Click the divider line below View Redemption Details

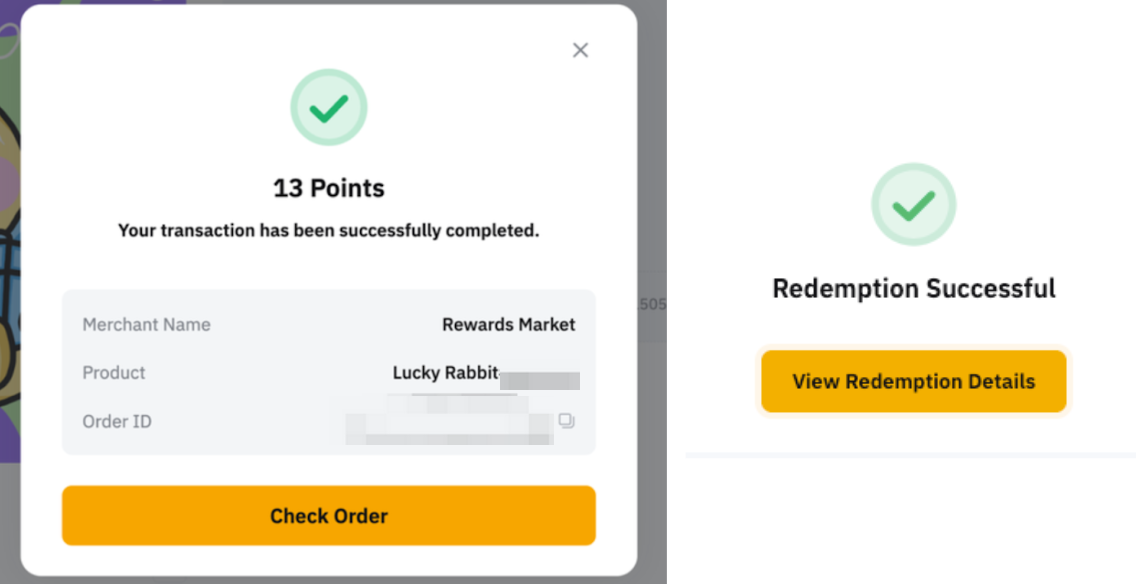coord(910,455)
